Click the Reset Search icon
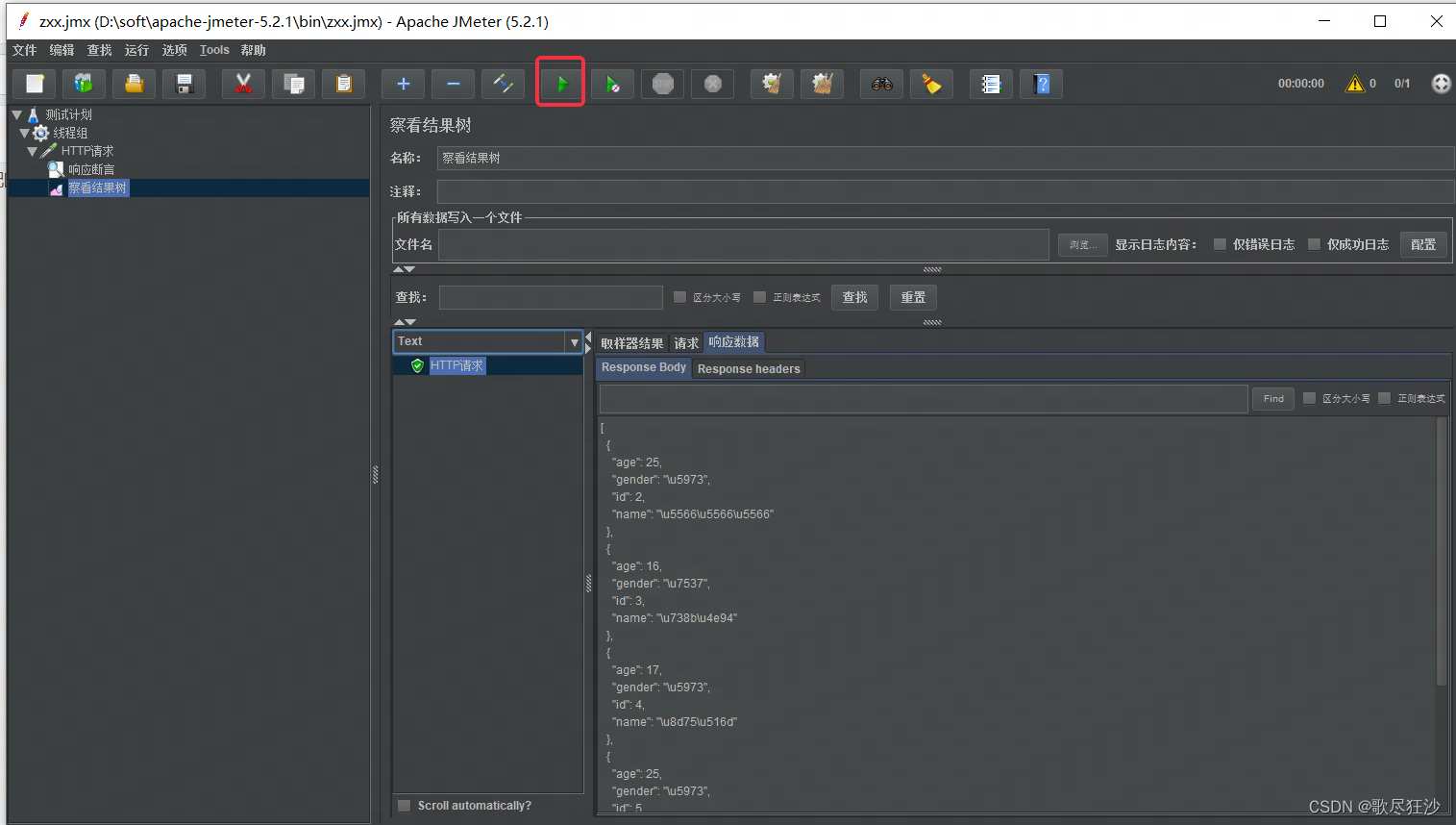This screenshot has width=1456, height=825. [931, 84]
